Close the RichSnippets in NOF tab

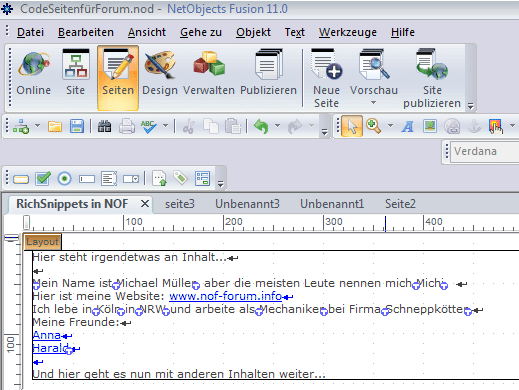coord(145,203)
